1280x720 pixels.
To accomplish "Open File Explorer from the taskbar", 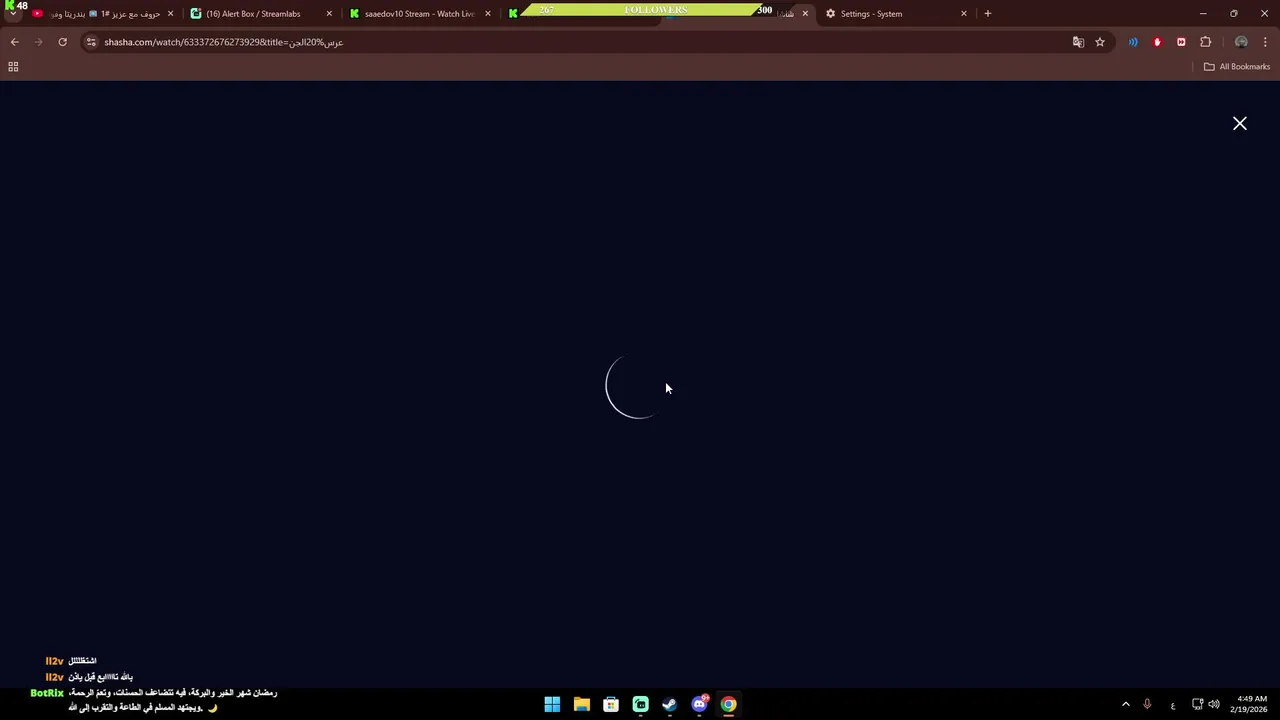I will coord(581,704).
